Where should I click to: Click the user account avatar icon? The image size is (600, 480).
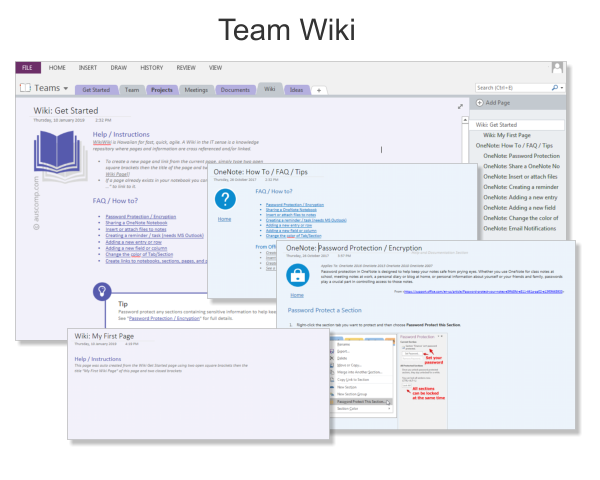tap(557, 68)
